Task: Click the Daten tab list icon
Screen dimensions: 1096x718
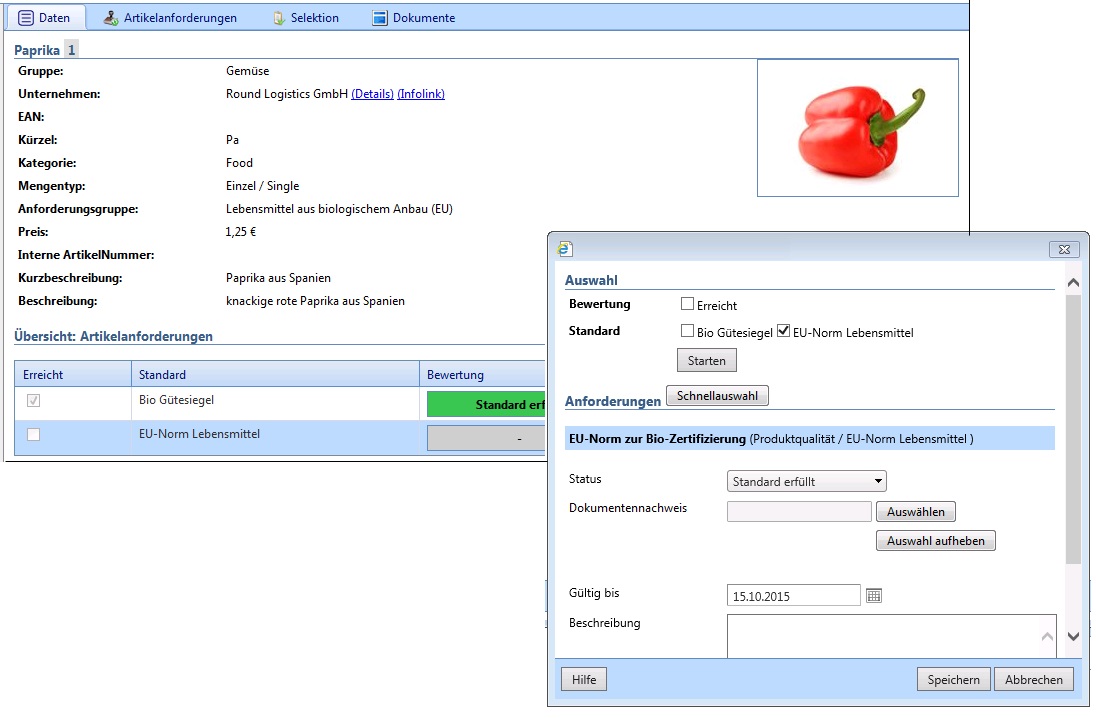Action: tap(26, 18)
